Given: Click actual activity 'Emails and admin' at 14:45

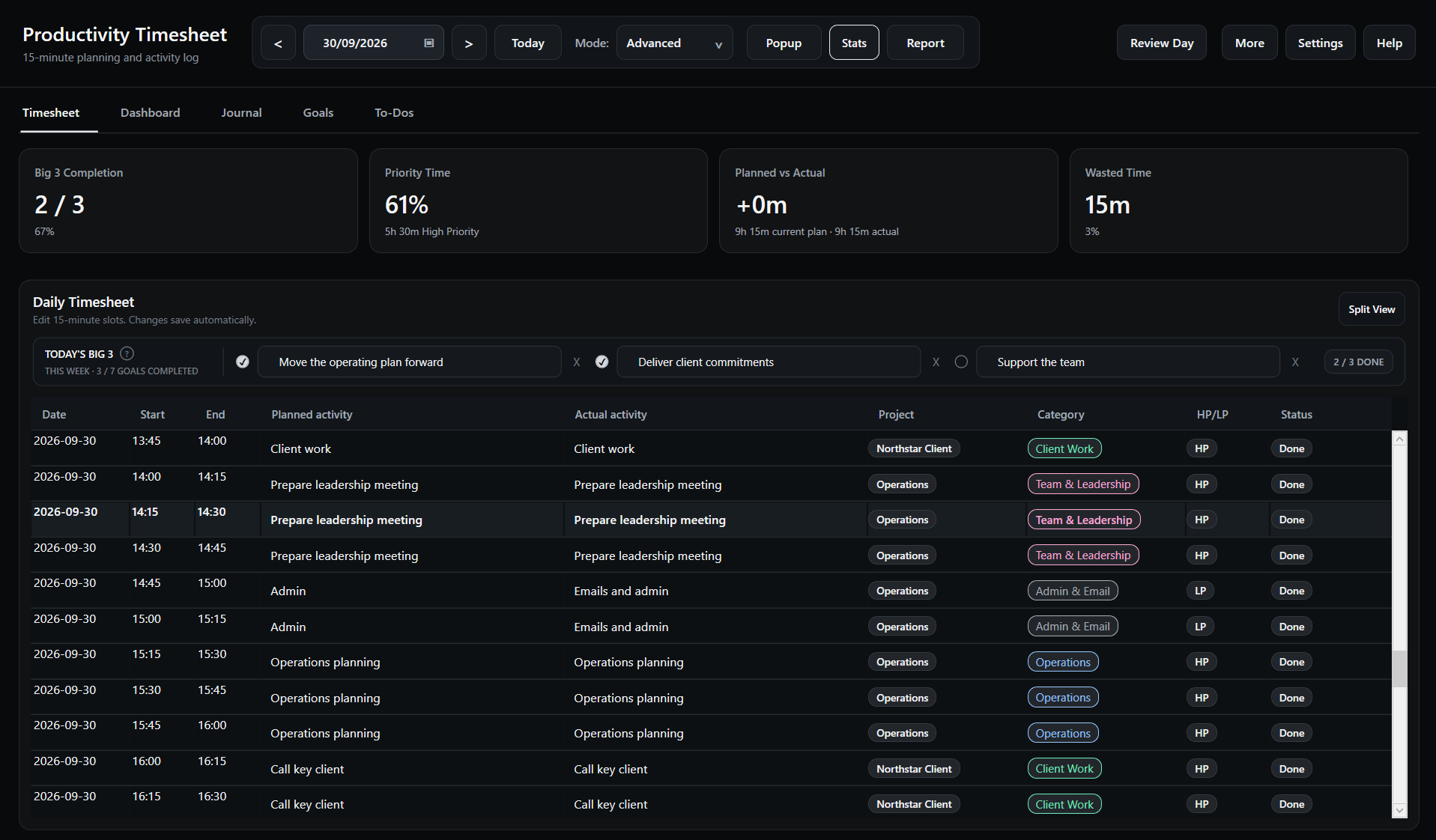Looking at the screenshot, I should (621, 591).
